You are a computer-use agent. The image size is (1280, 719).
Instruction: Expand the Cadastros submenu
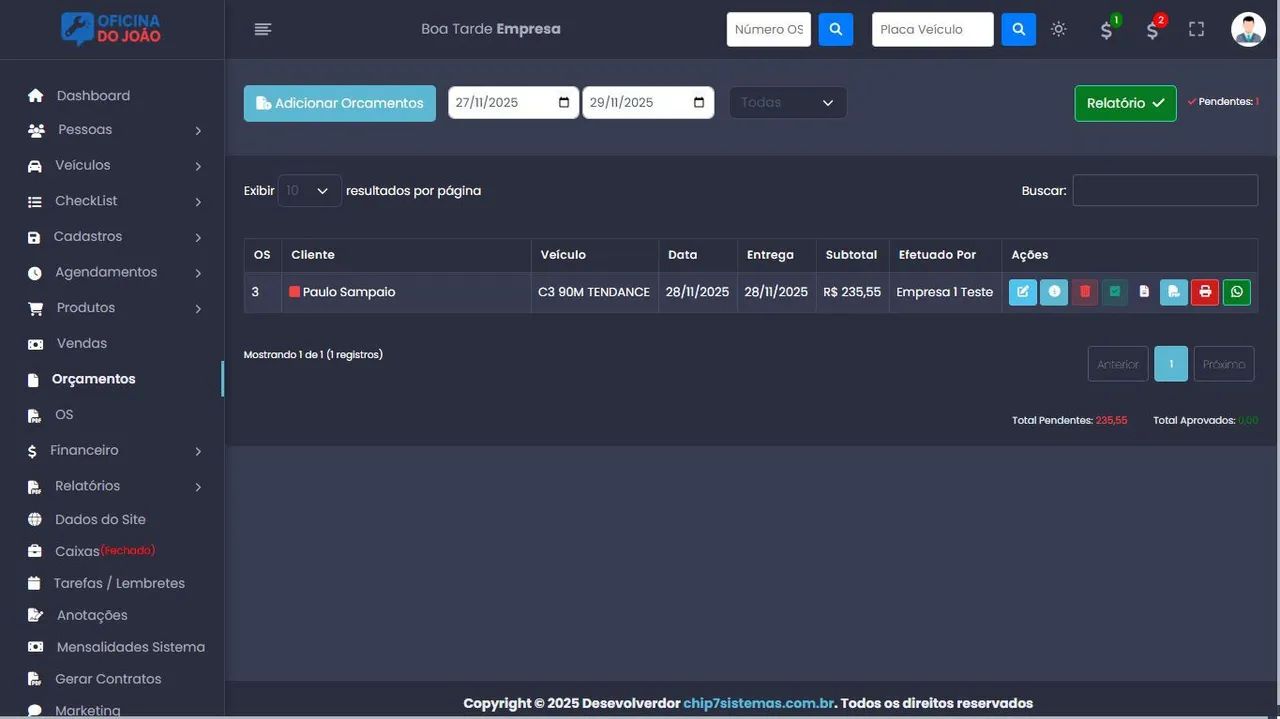198,238
